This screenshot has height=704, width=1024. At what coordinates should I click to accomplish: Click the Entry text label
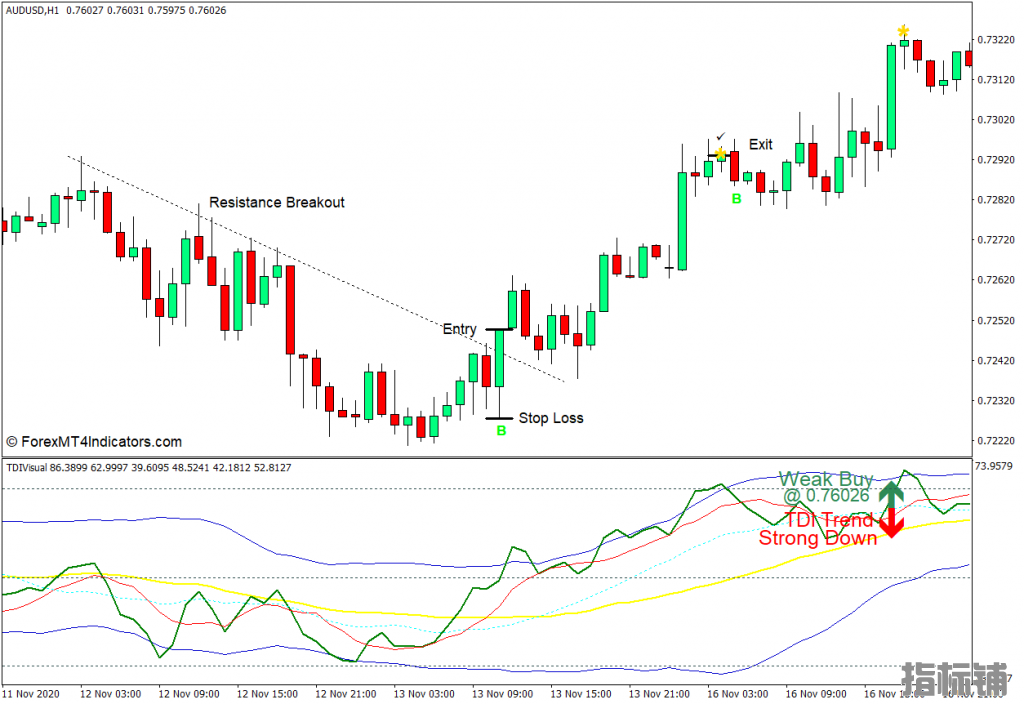(460, 329)
